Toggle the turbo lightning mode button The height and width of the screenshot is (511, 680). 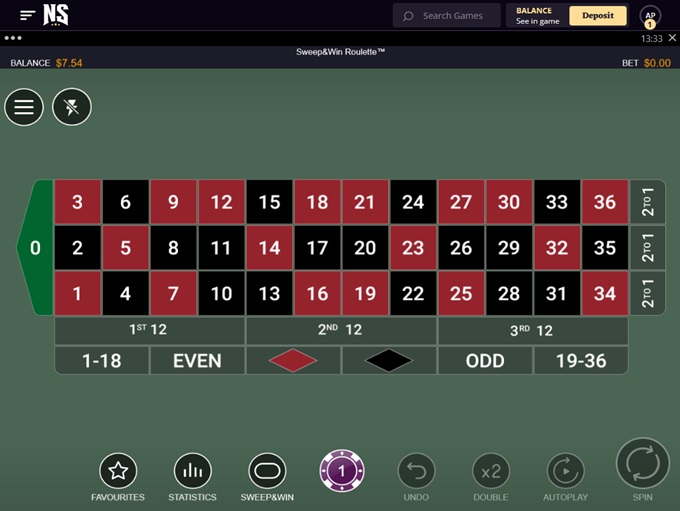(x=72, y=107)
